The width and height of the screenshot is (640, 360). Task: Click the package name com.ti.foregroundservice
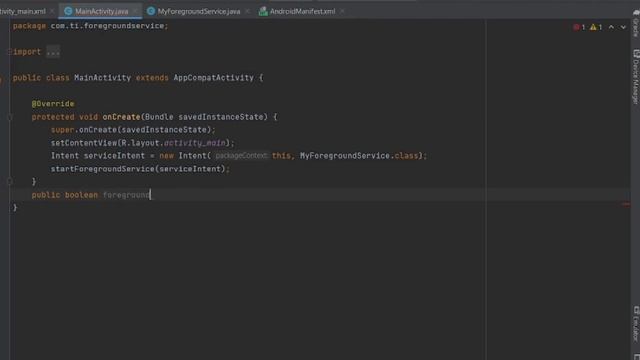(107, 26)
